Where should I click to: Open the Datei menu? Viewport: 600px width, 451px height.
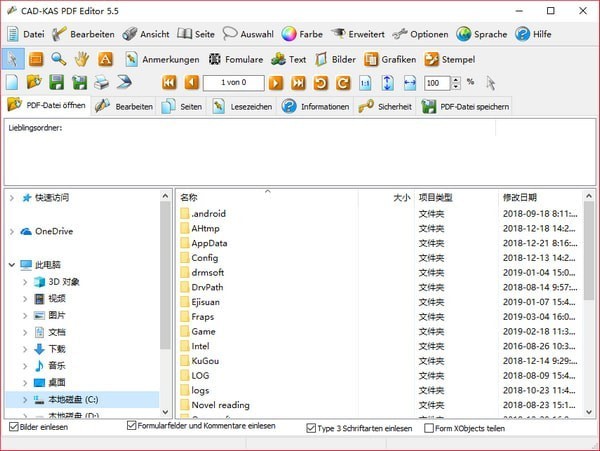(x=26, y=34)
